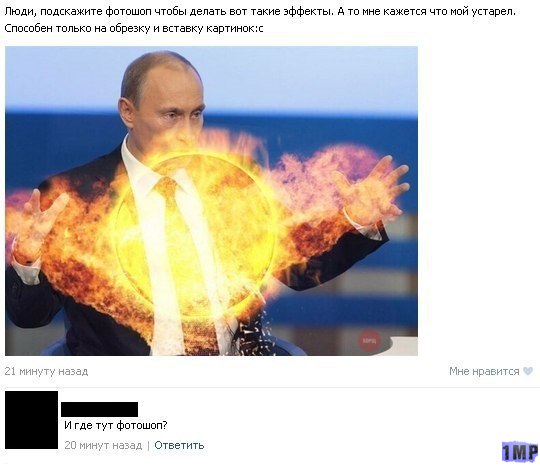Like the post via Мне нравится text
Image resolution: width=540 pixels, height=468 pixels.
(x=484, y=371)
